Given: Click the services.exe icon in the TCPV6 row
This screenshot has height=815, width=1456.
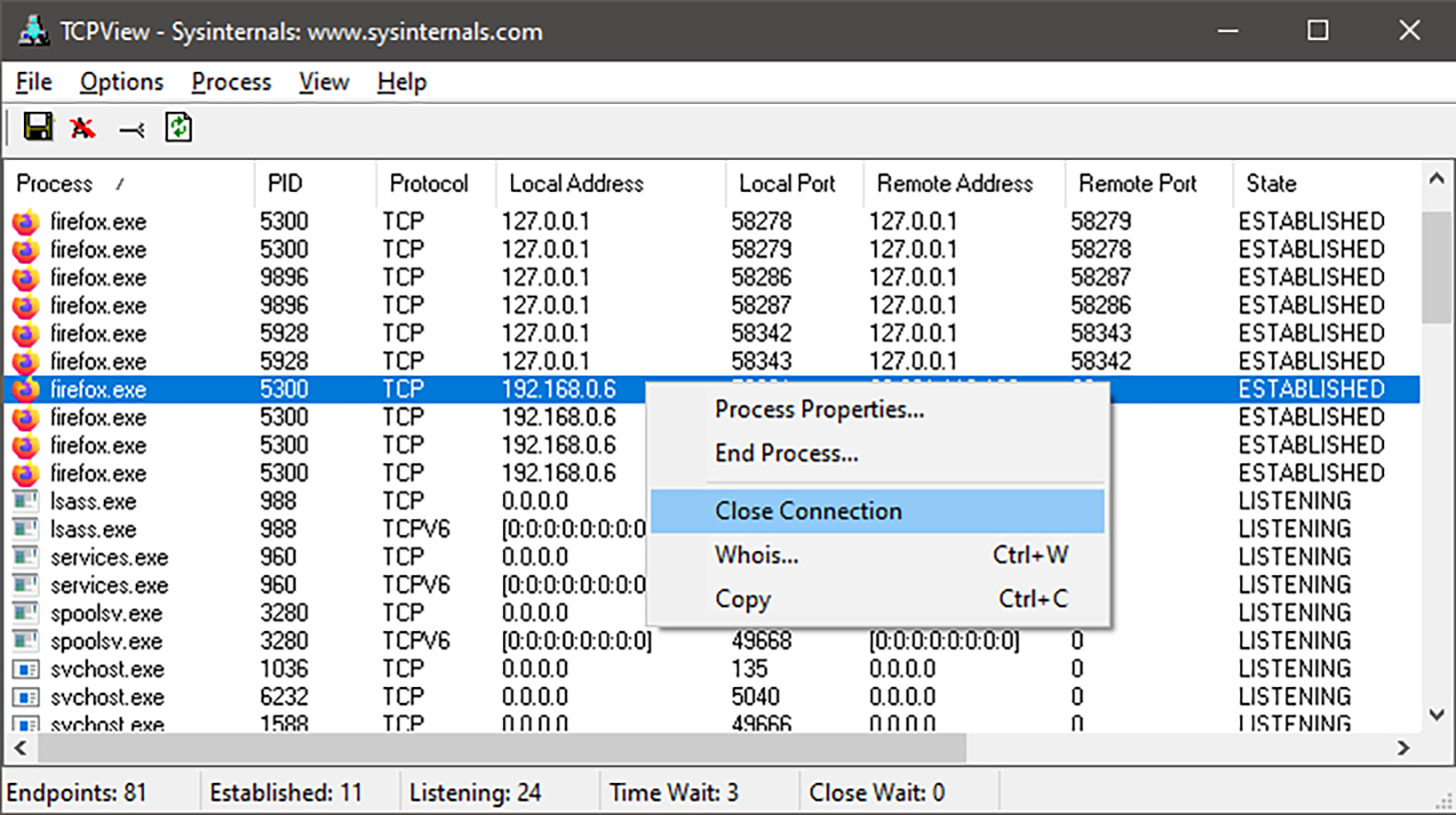Looking at the screenshot, I should tap(26, 585).
